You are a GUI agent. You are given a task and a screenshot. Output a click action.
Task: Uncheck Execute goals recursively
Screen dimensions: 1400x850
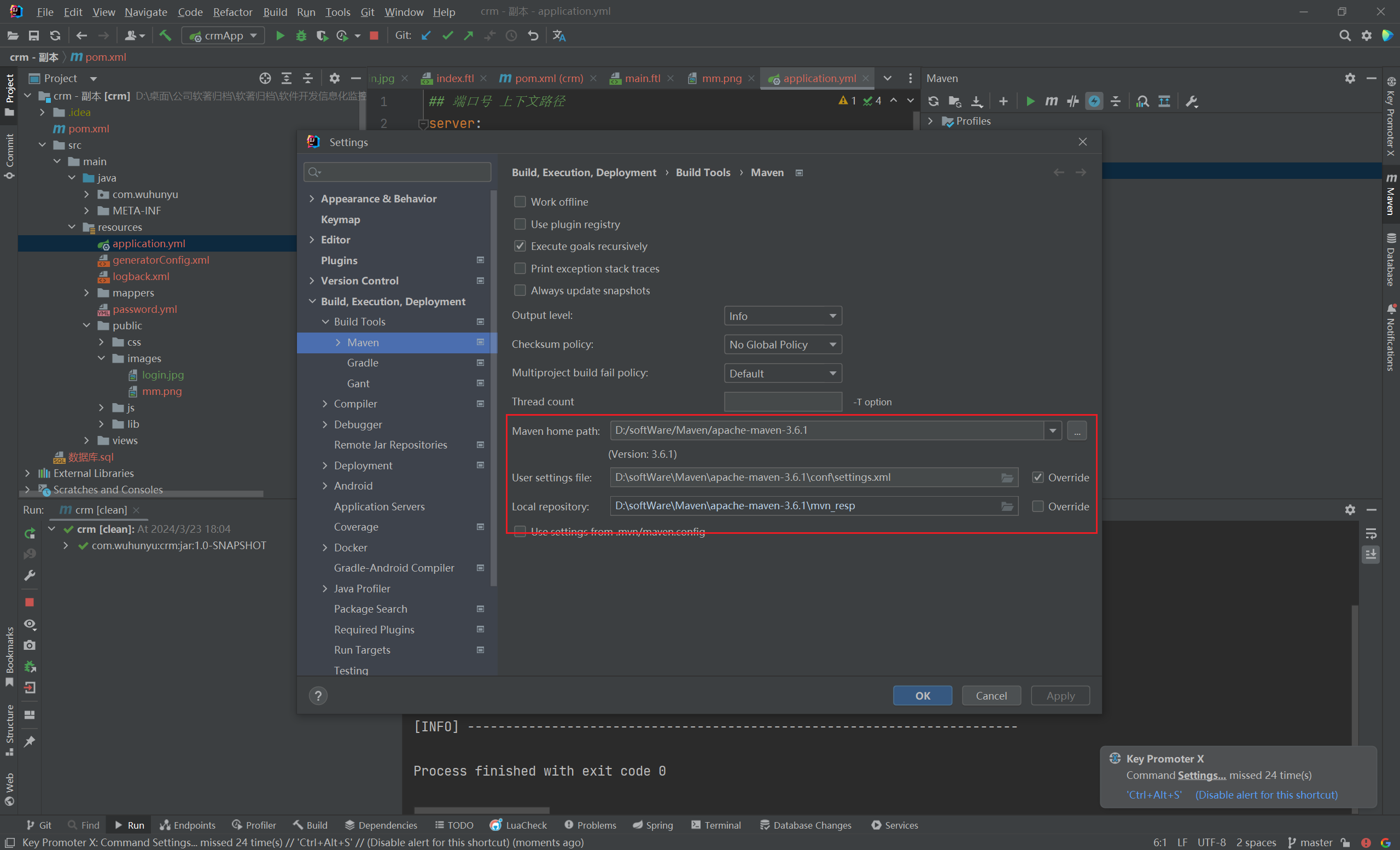tap(520, 246)
